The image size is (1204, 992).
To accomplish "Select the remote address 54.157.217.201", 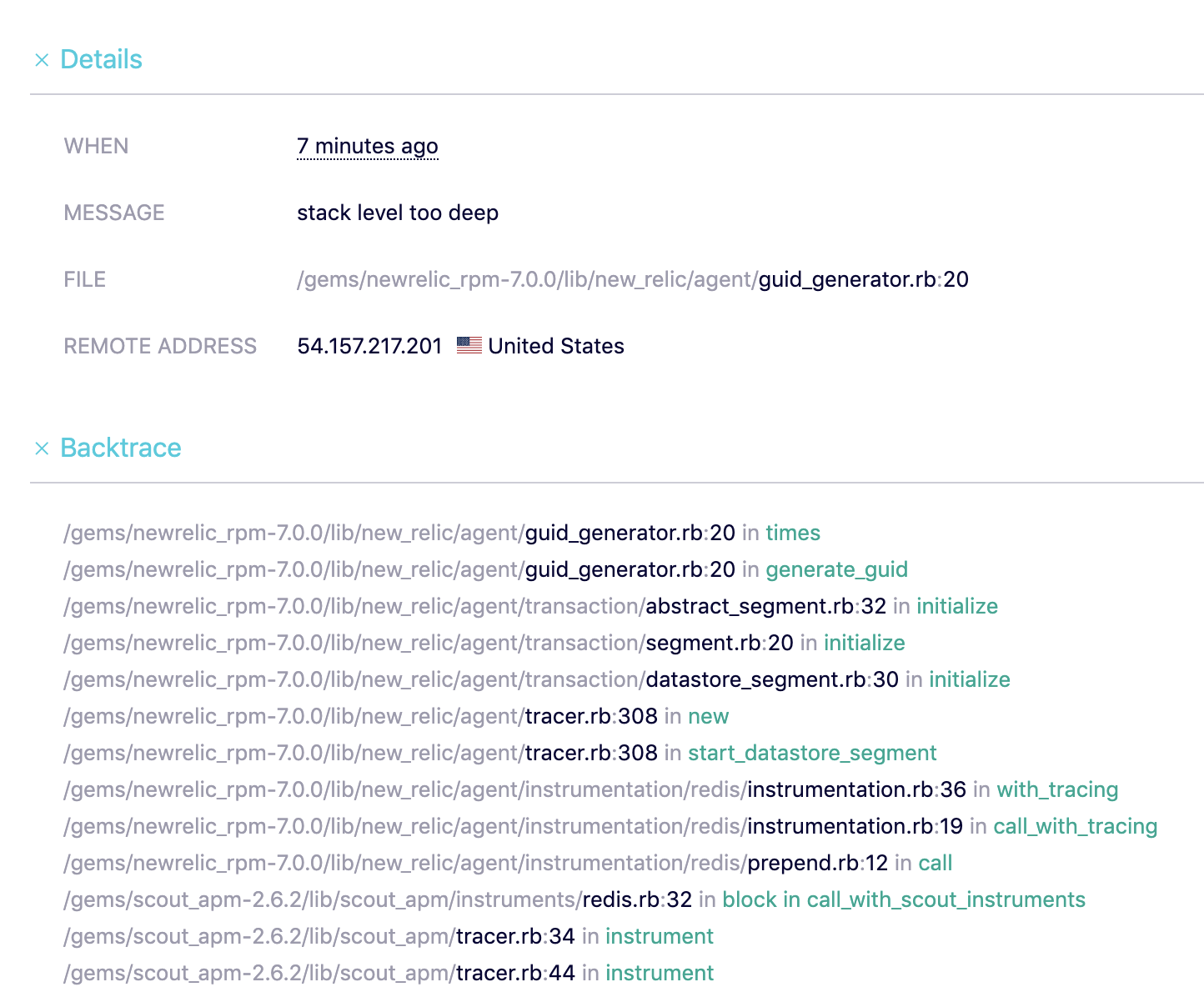I will pos(369,345).
